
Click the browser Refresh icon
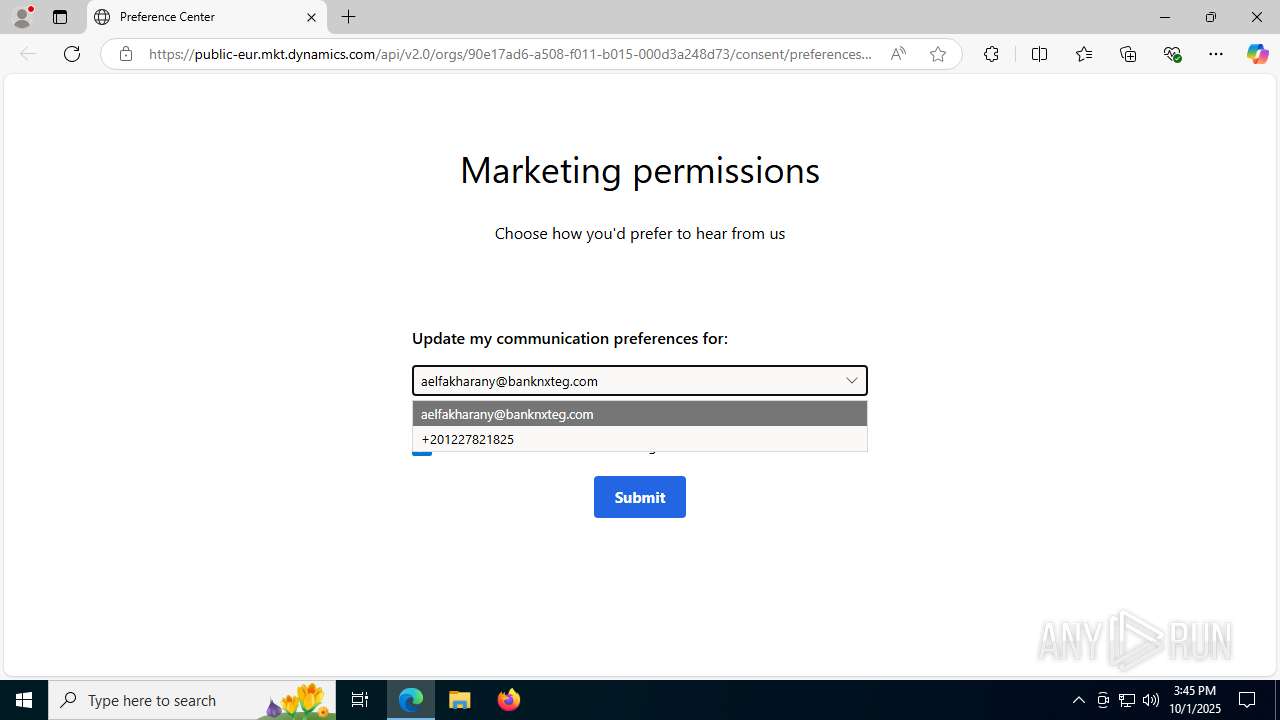[x=72, y=54]
